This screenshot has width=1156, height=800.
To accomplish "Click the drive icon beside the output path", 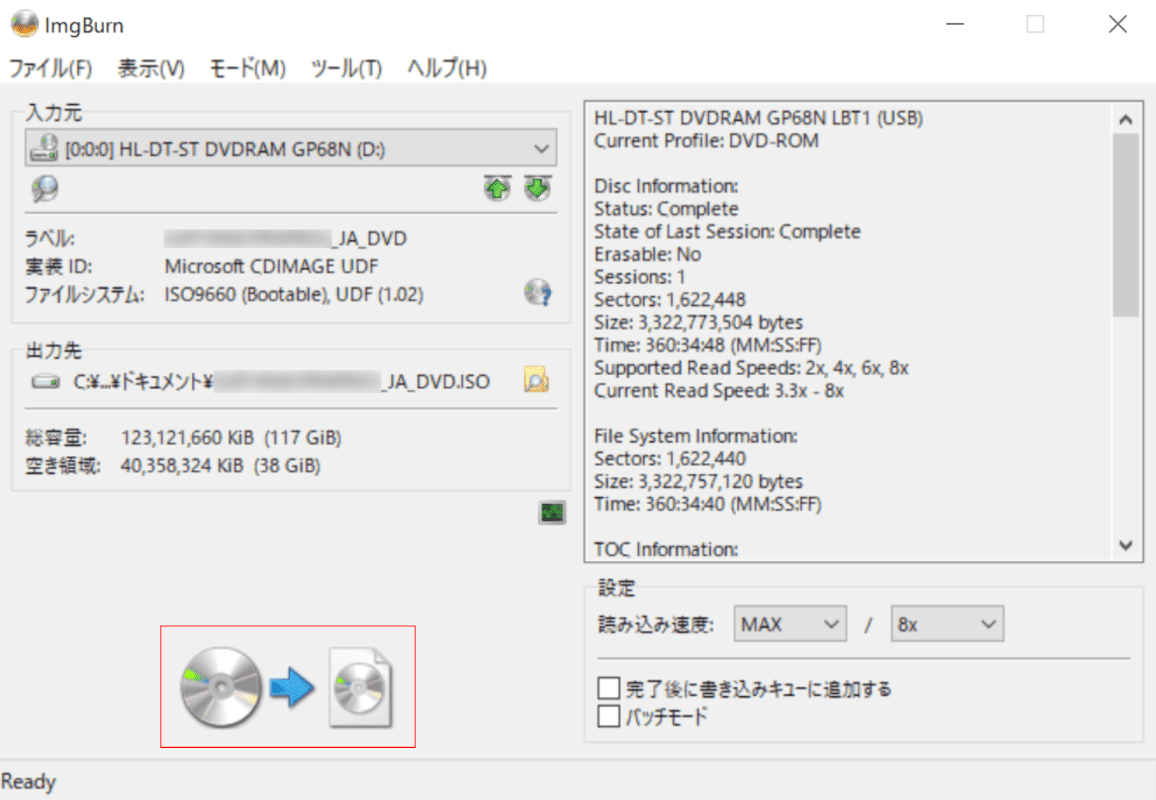I will pos(46,382).
